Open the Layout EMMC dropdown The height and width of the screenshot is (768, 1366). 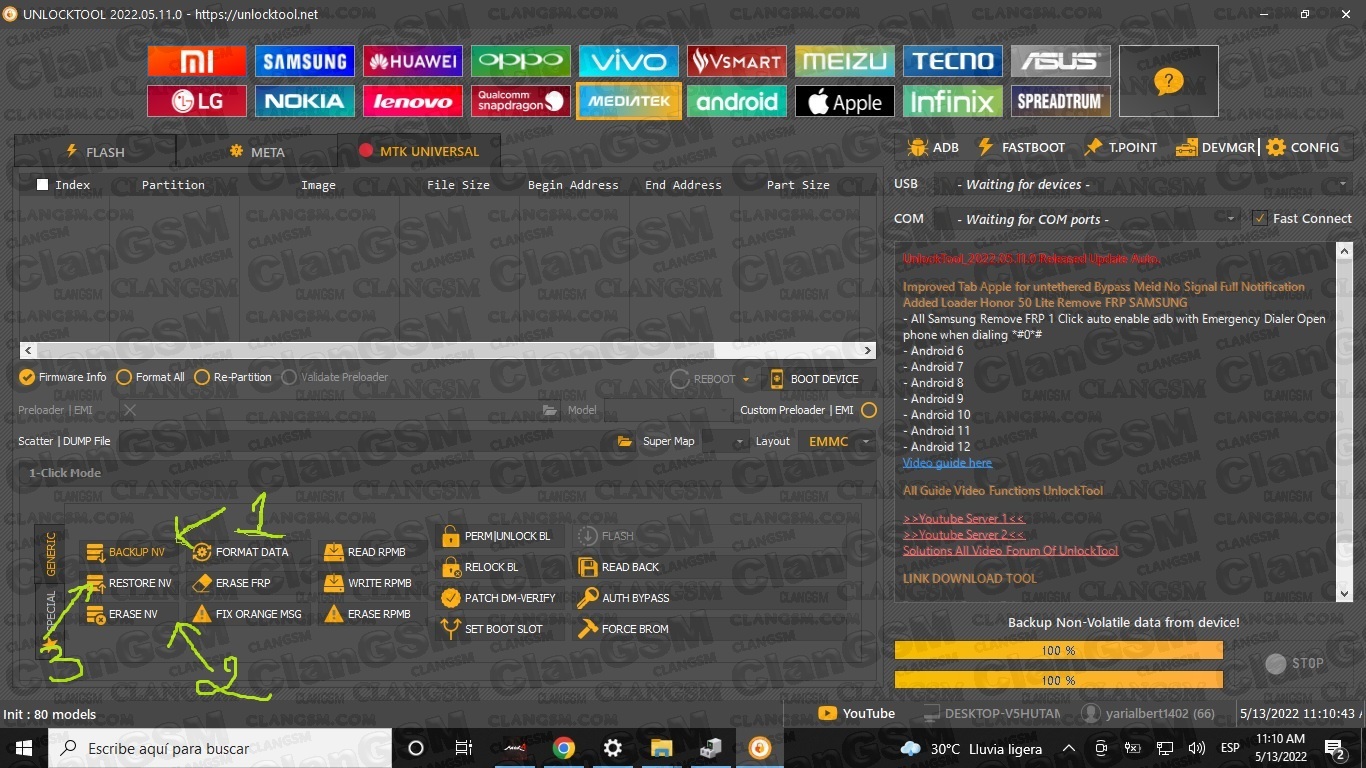click(836, 441)
